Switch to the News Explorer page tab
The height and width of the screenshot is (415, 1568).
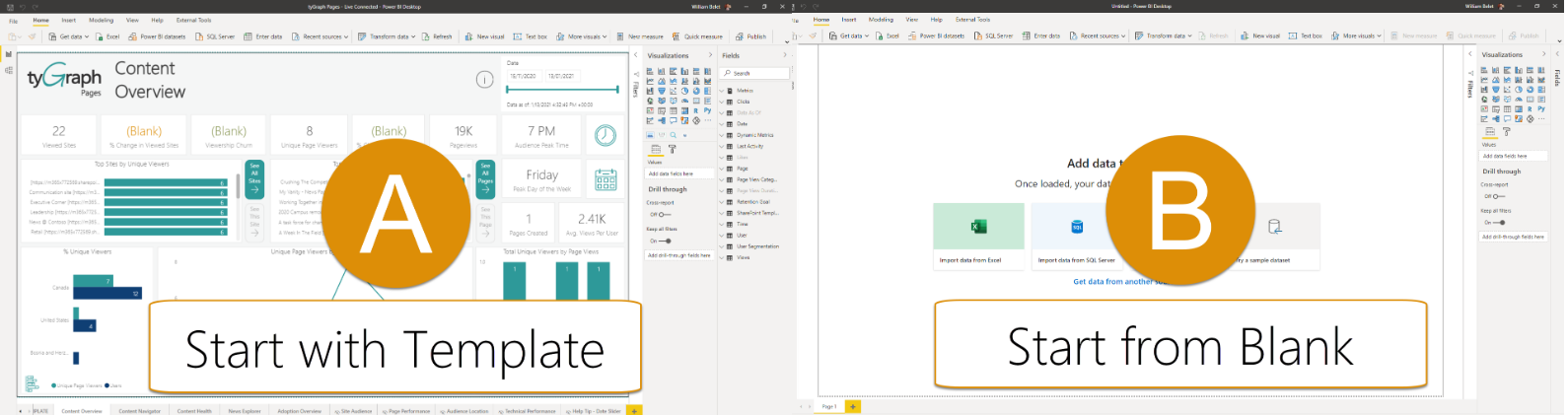245,410
